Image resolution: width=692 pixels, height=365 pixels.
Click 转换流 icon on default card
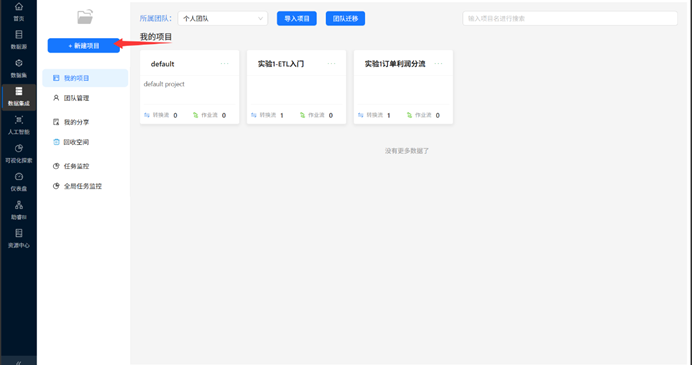tap(147, 115)
